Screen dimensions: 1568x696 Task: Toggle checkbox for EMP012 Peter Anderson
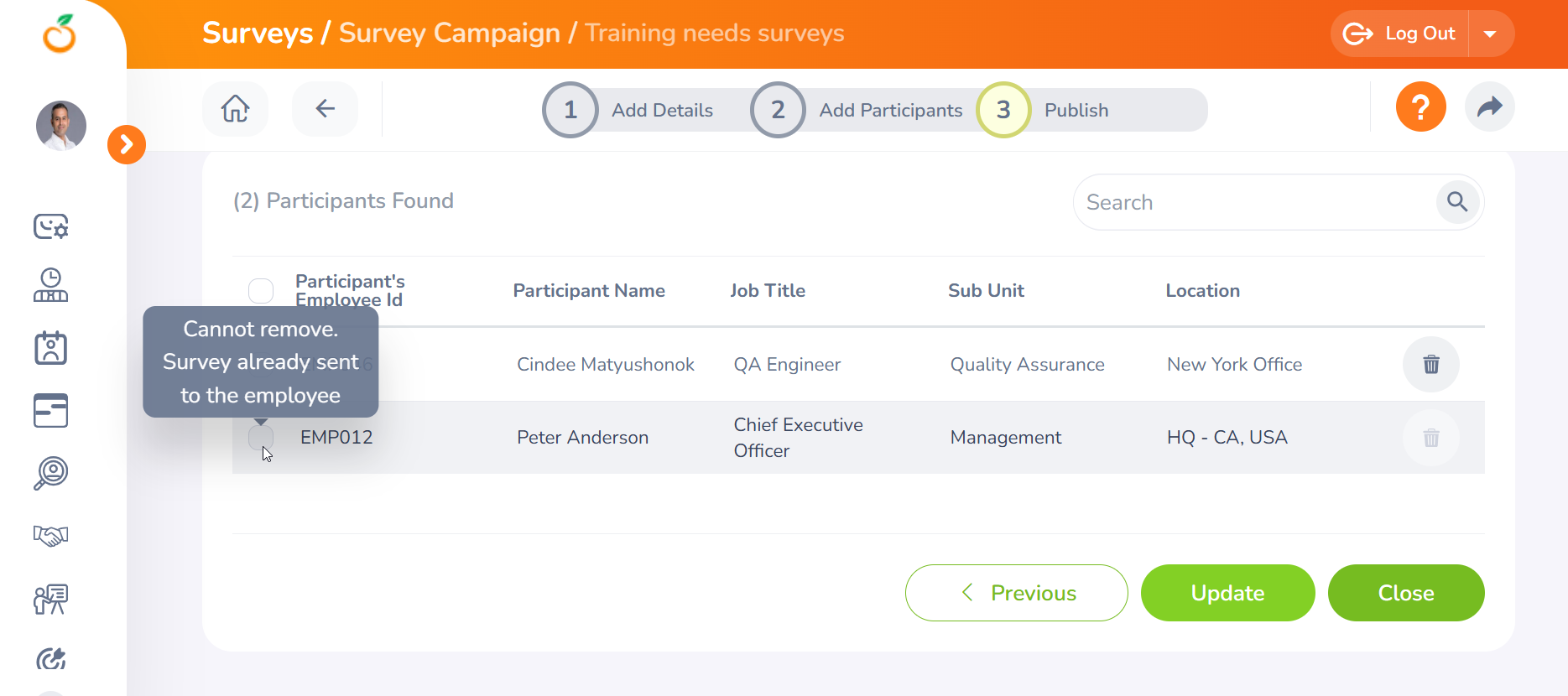click(x=261, y=437)
